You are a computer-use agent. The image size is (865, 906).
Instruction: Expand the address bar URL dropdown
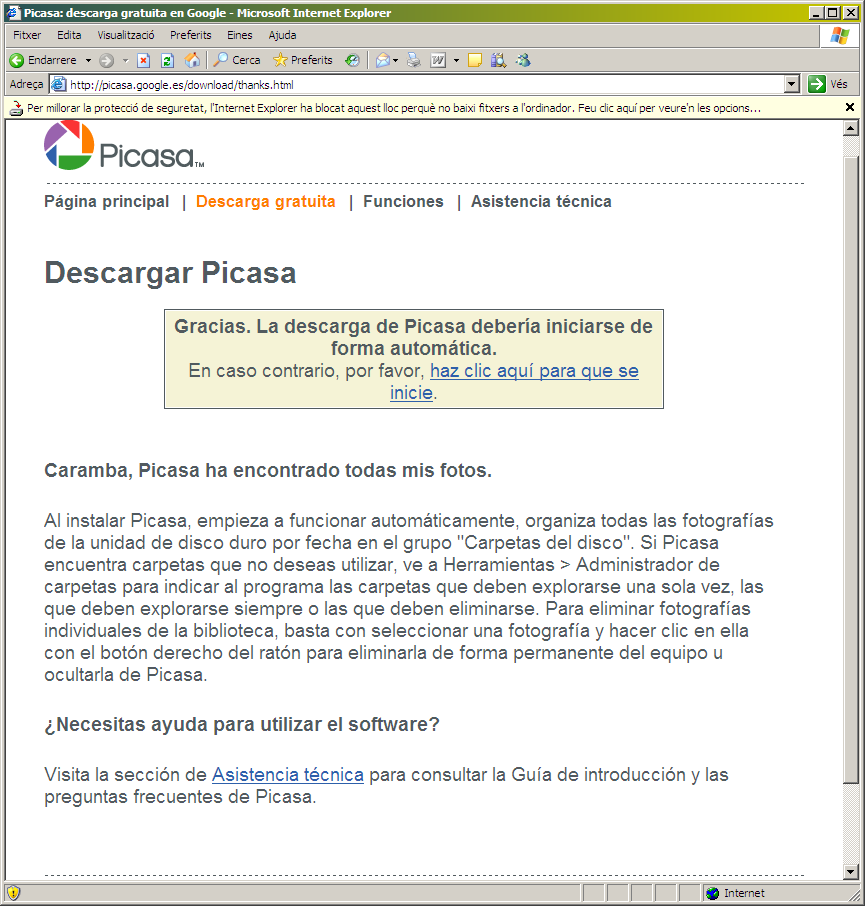792,84
